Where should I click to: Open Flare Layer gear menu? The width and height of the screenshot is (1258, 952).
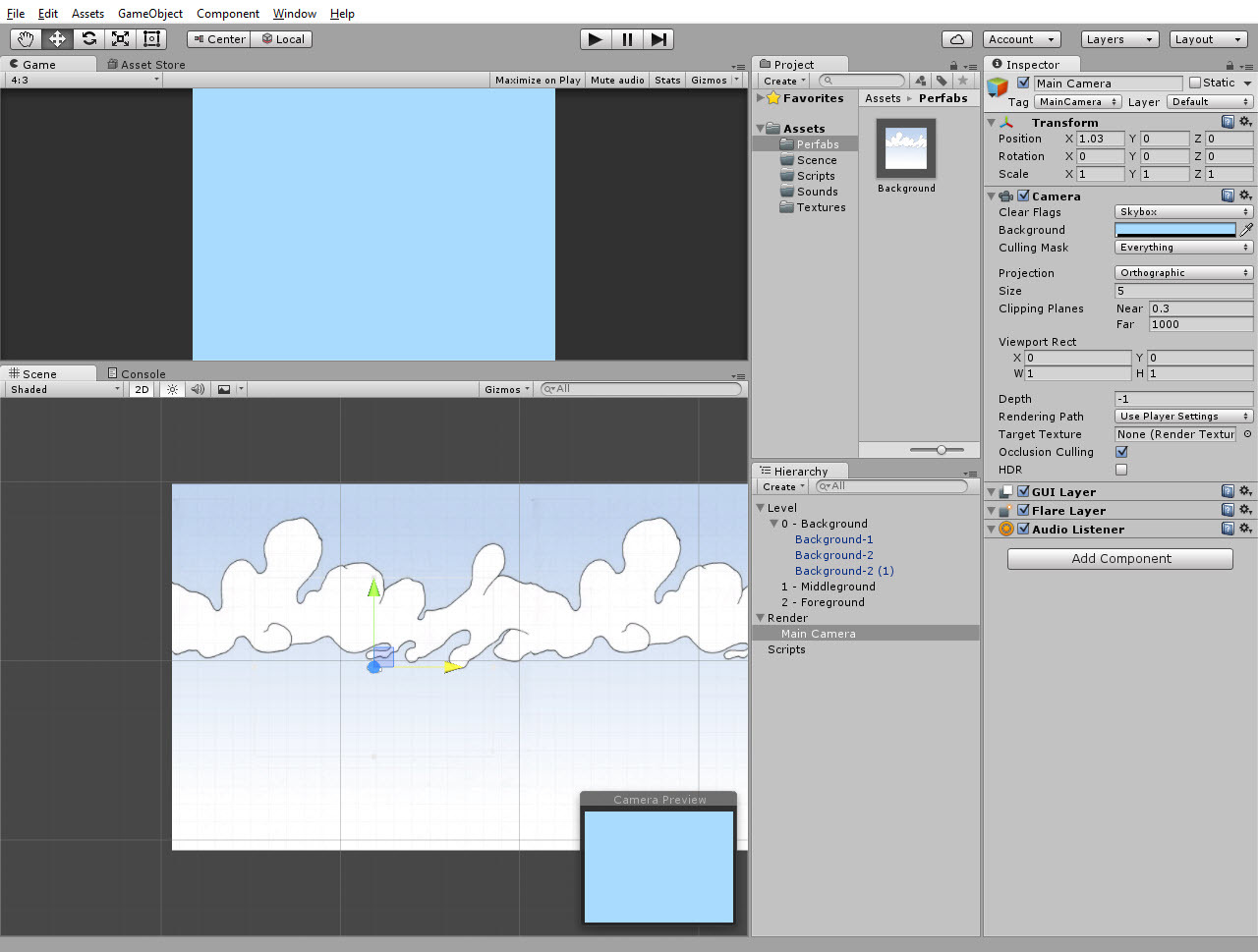tap(1245, 510)
